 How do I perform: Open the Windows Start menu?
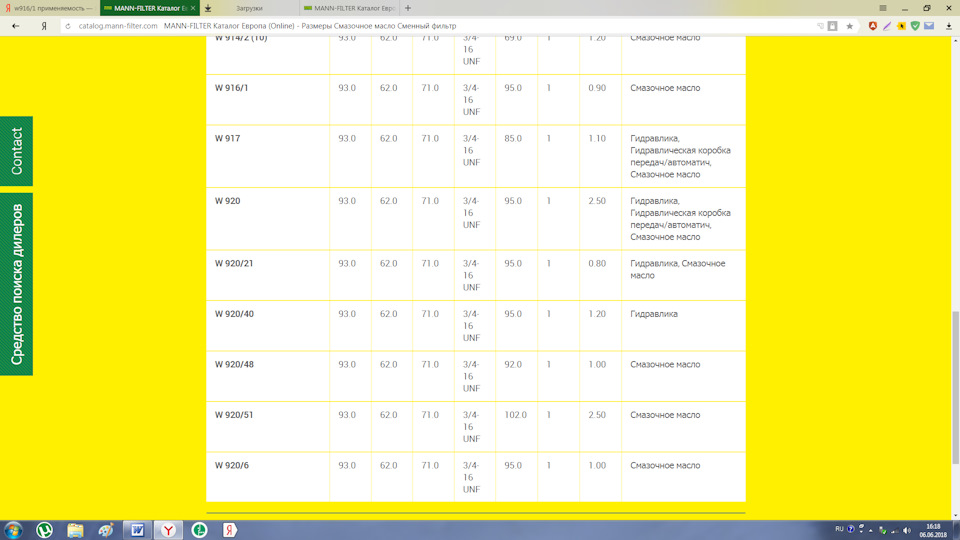(x=14, y=530)
